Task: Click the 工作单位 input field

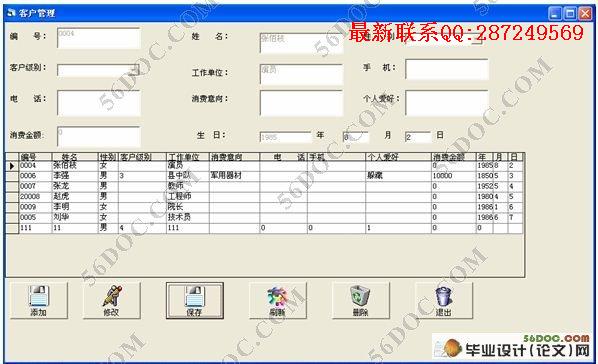Action: [301, 74]
